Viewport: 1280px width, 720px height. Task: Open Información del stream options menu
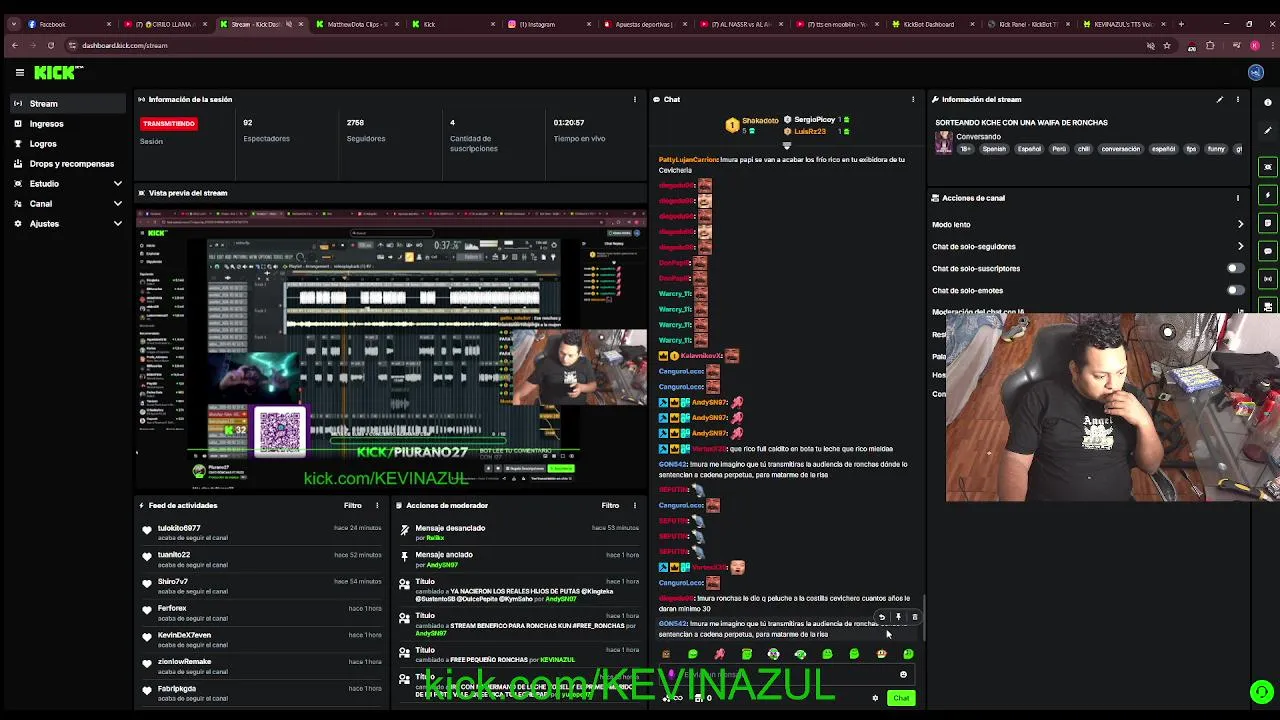[x=1238, y=99]
